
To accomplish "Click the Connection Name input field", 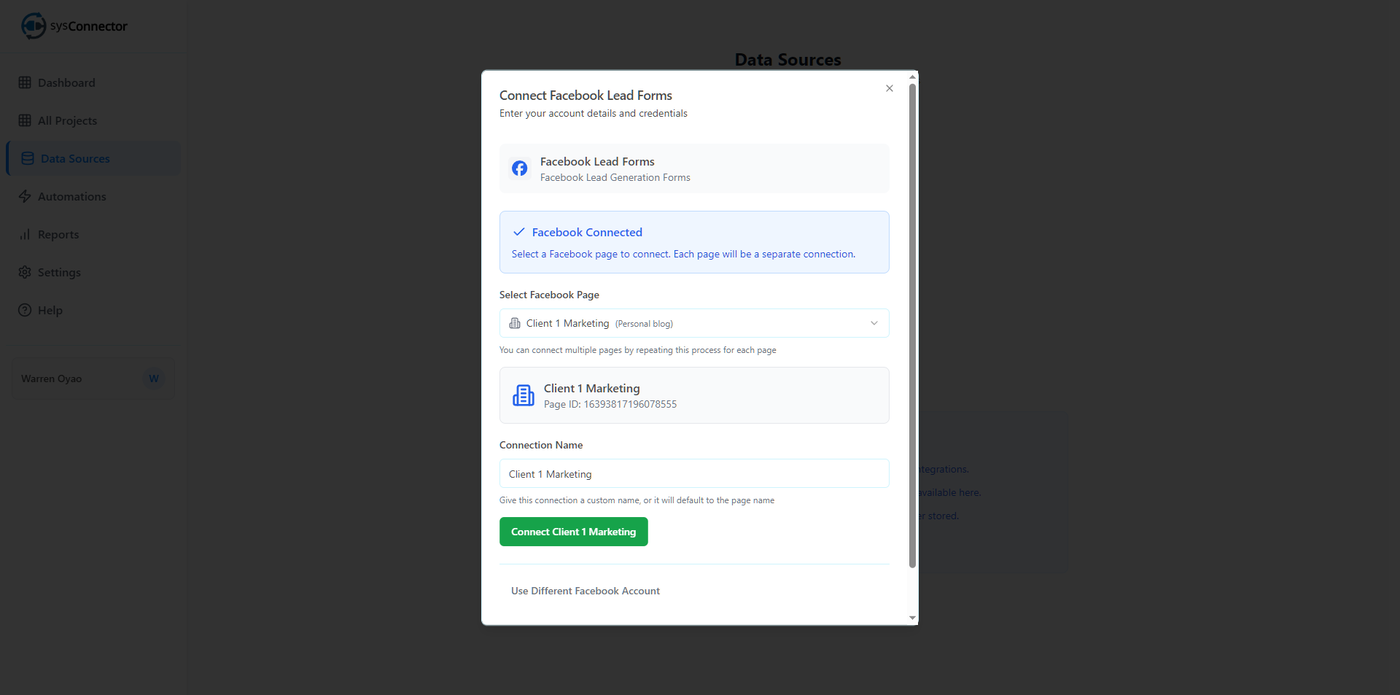I will 694,474.
